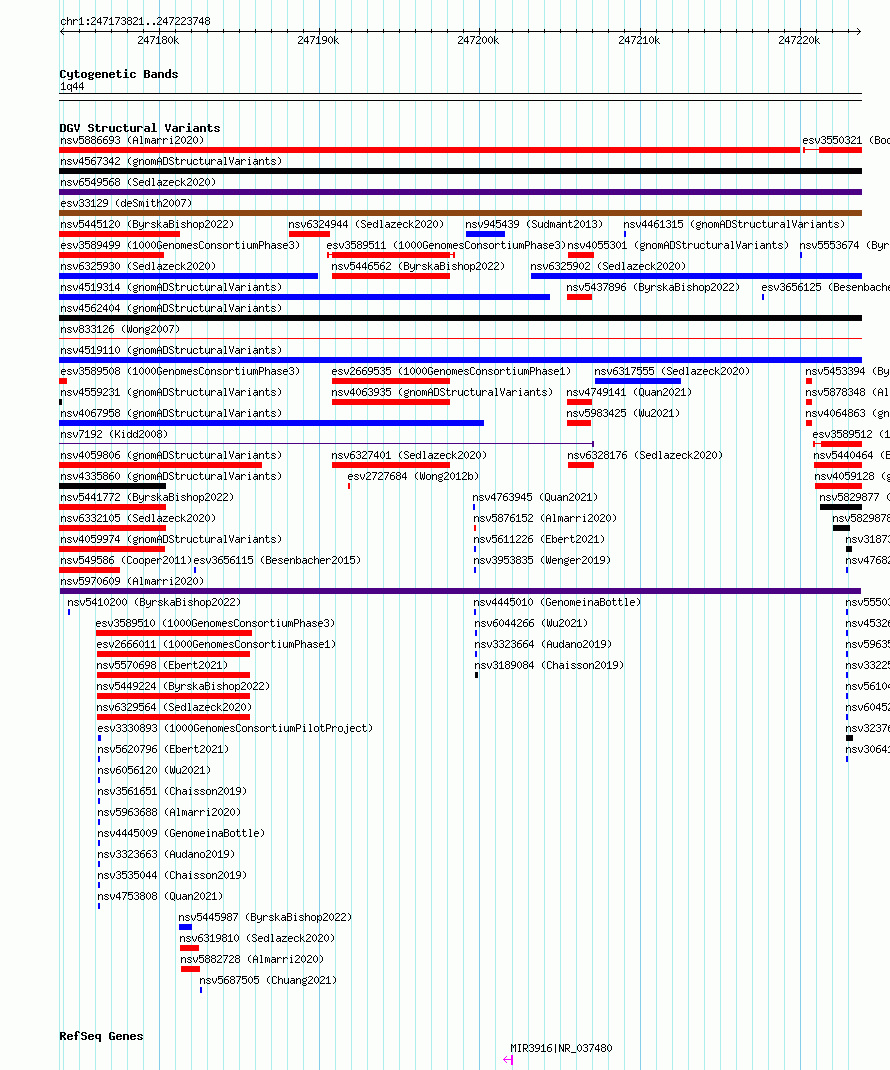Screen dimensions: 890x1070
Task: Click the blue nsv945439 variant bar
Action: [485, 234]
